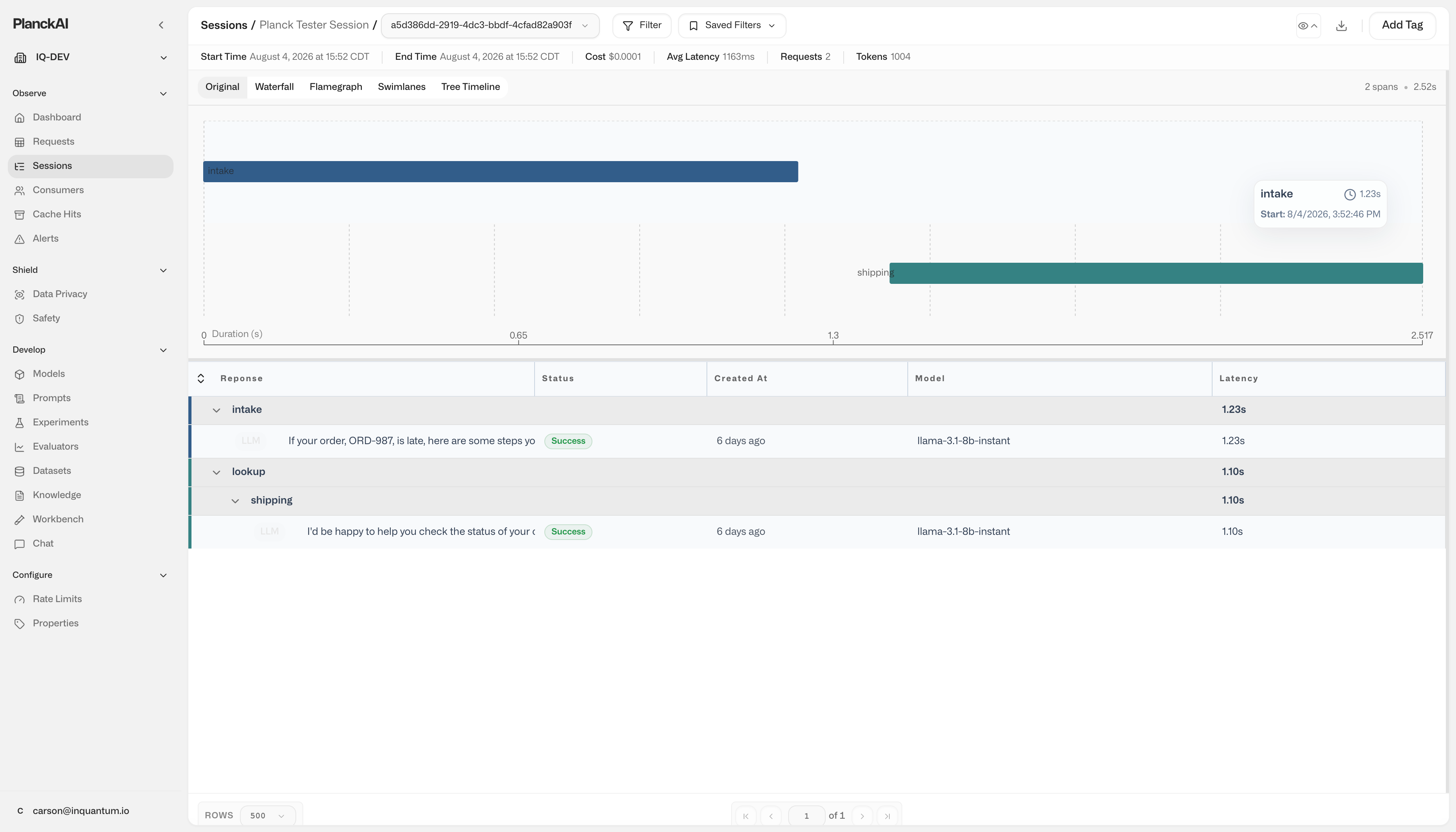Open Cache Hits page
1456x832 pixels.
tap(91, 214)
